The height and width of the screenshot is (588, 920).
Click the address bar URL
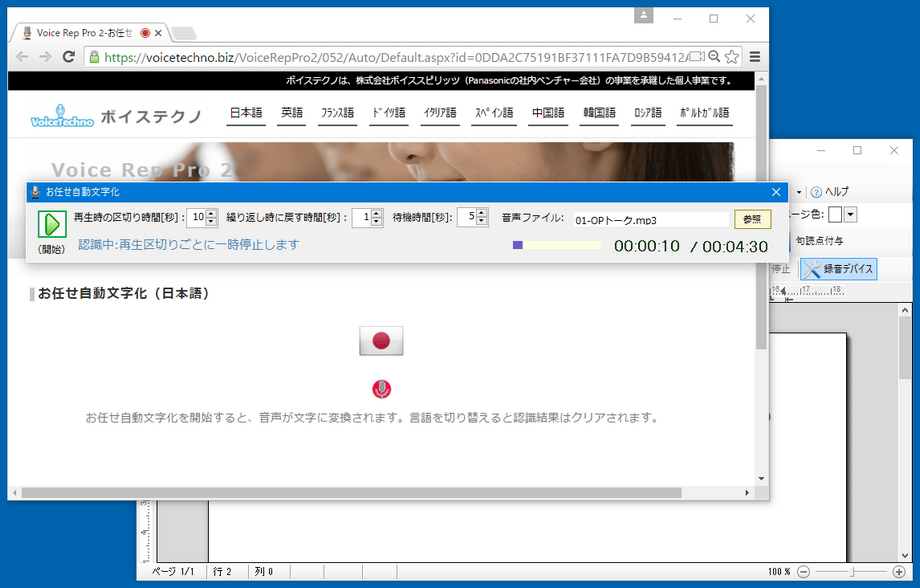(x=396, y=58)
